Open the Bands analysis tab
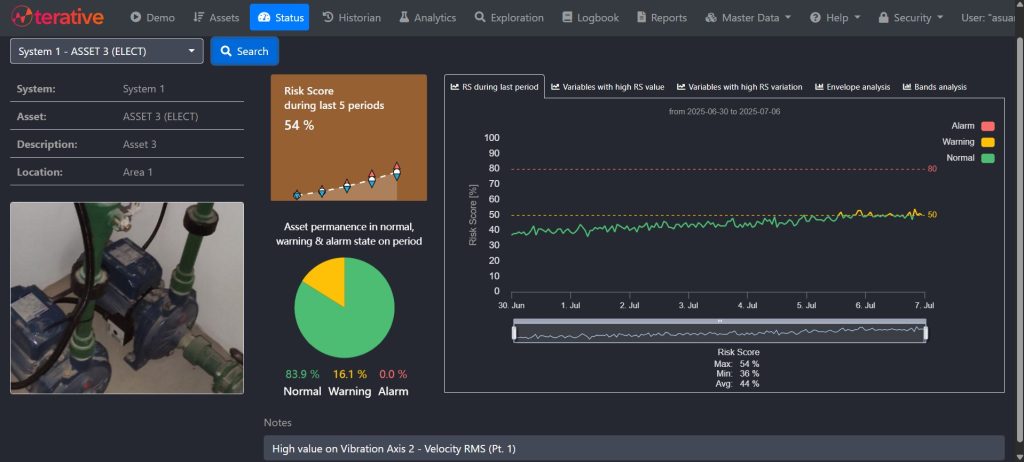This screenshot has height=462, width=1024. [934, 87]
